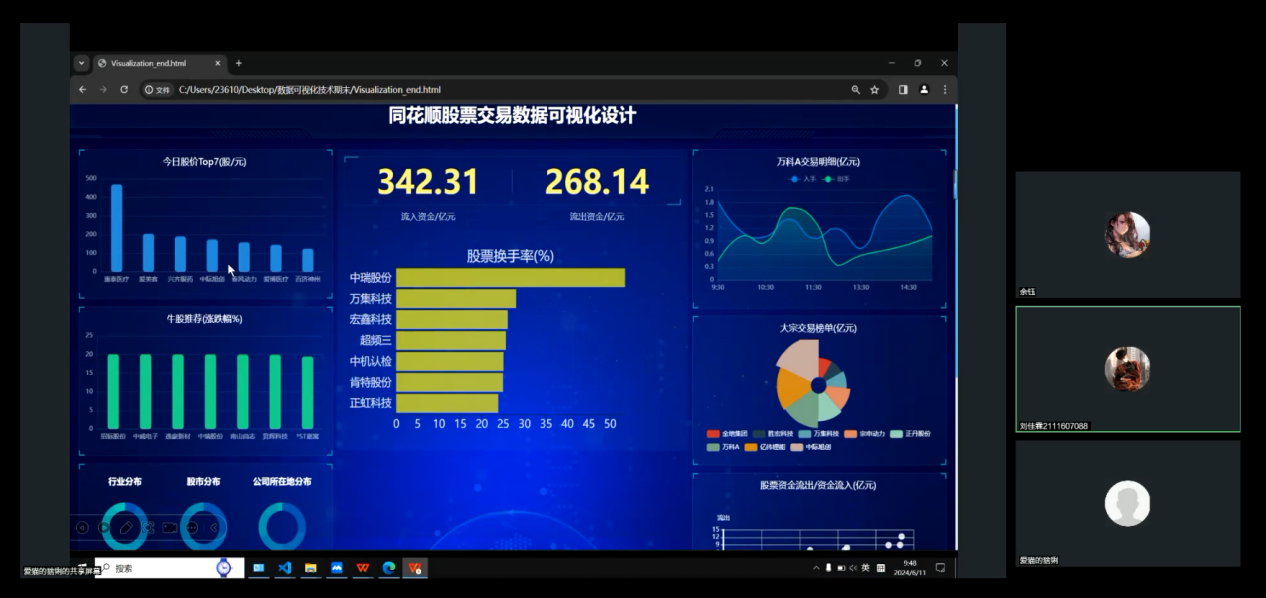Image resolution: width=1266 pixels, height=598 pixels.
Task: Toggle the 入手 series in the line chart legend
Action: coord(803,179)
